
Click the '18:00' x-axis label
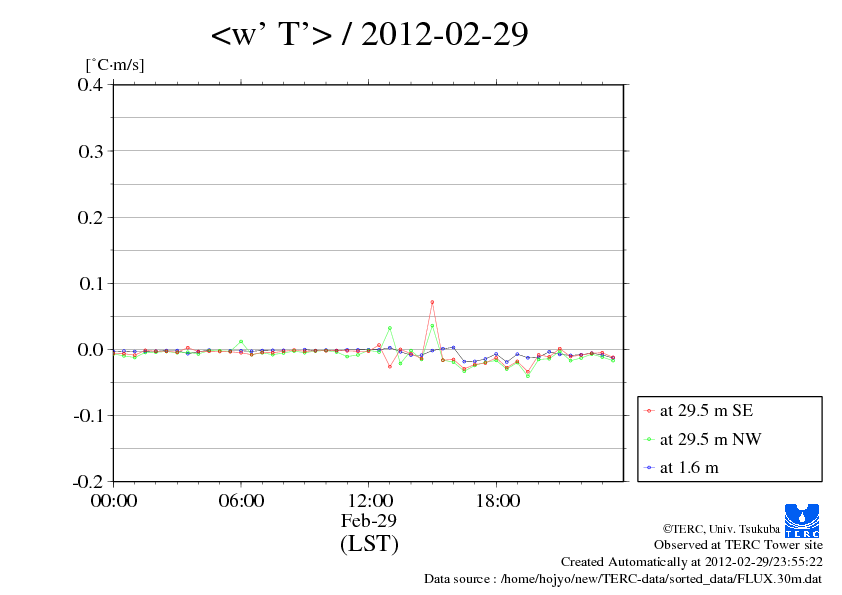pyautogui.click(x=497, y=500)
